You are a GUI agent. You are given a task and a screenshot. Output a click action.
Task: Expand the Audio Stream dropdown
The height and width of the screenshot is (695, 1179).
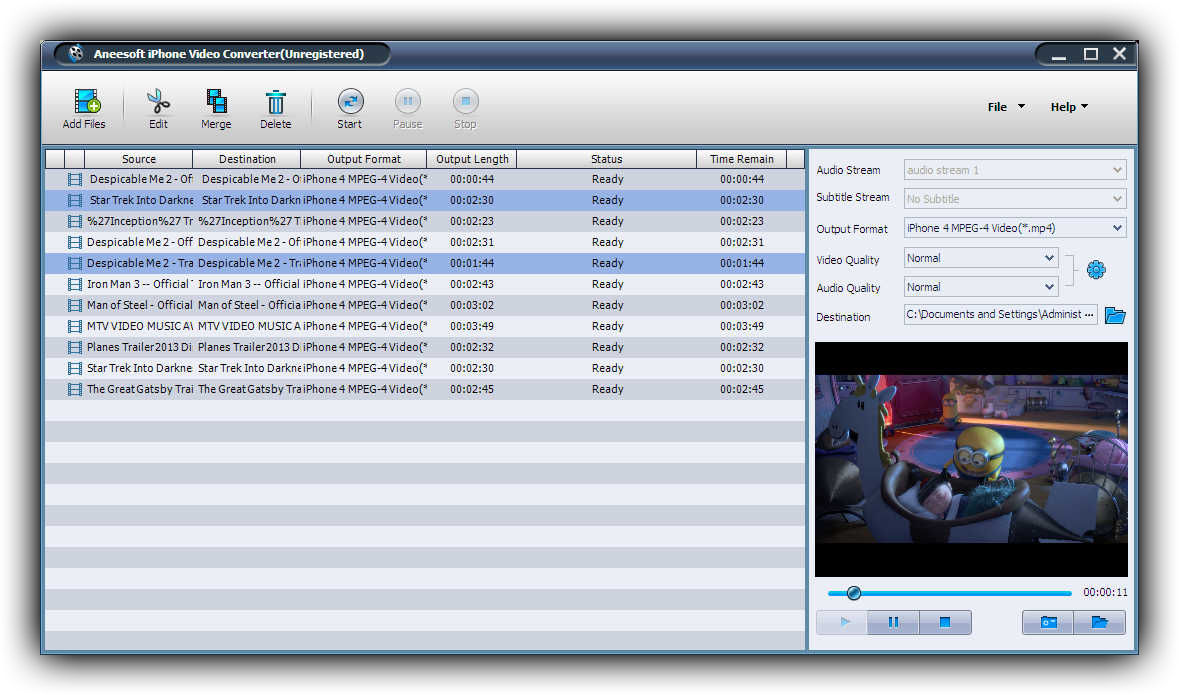[x=1015, y=170]
